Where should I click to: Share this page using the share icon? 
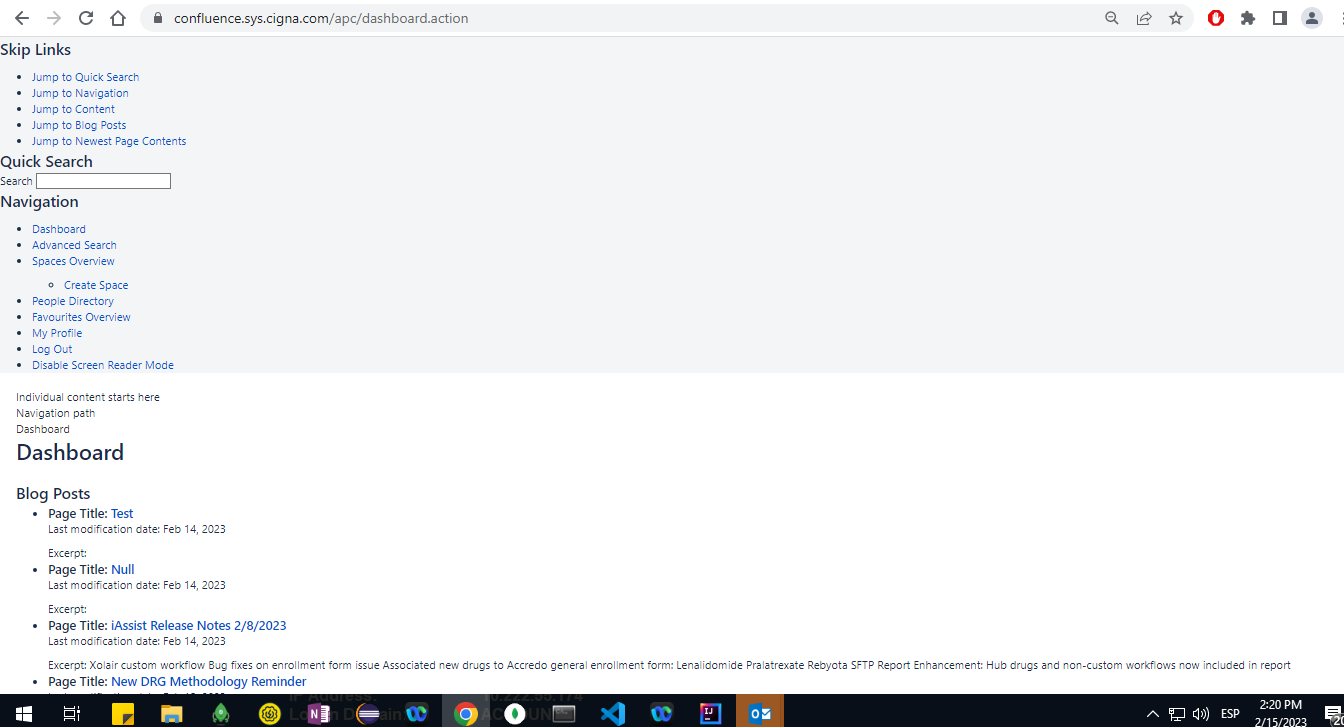[x=1144, y=18]
